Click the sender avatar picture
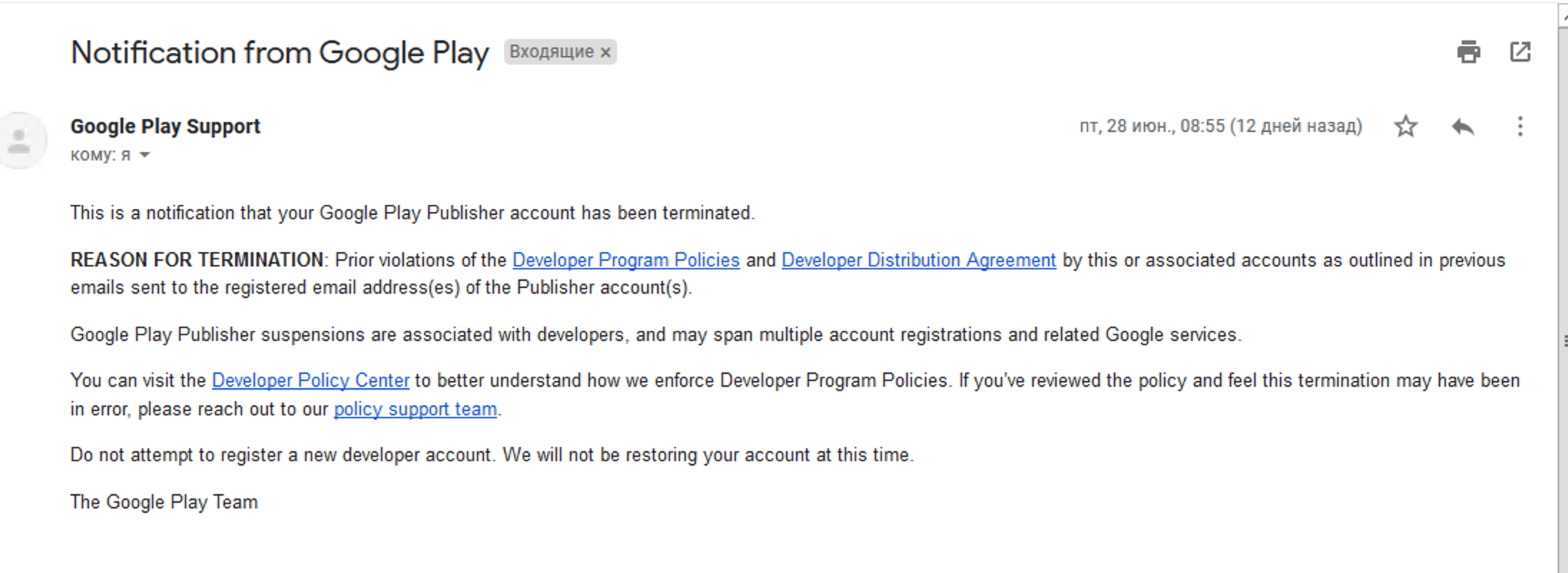Screen dimensions: 1568x573 [21, 140]
